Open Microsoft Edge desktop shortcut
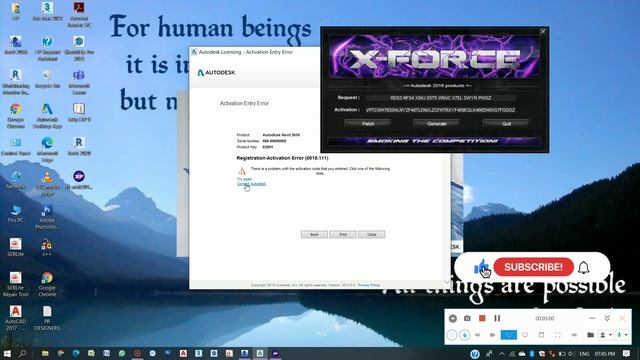Viewport: 640px width, 360px height. [47, 149]
